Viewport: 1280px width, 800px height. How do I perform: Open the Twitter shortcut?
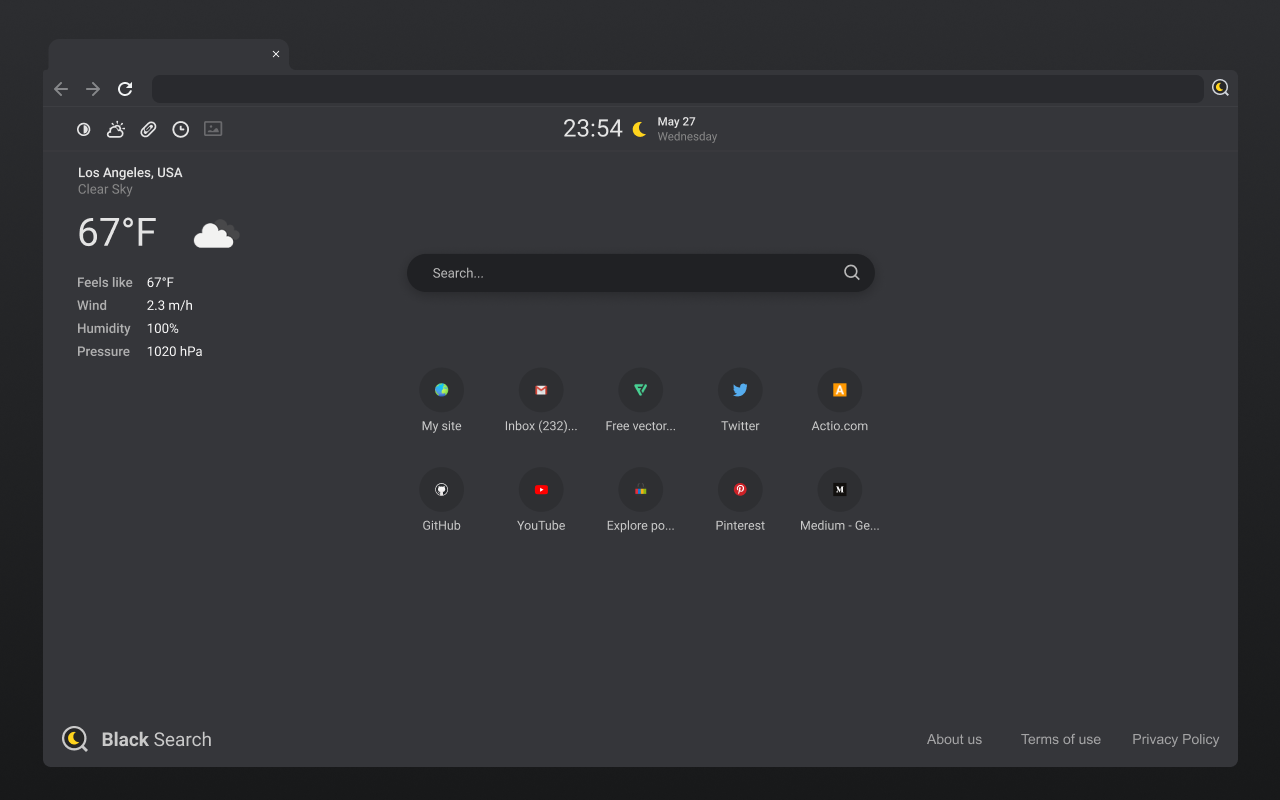tap(740, 390)
